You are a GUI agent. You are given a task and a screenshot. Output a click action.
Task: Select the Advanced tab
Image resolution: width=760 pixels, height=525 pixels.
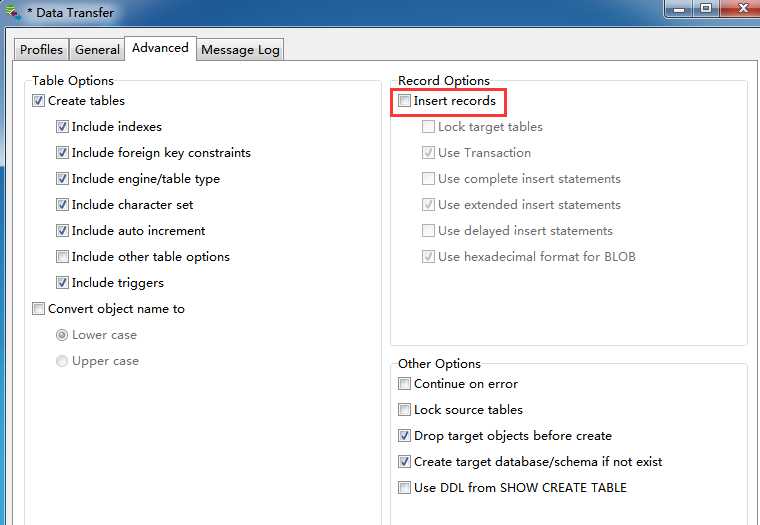[160, 48]
